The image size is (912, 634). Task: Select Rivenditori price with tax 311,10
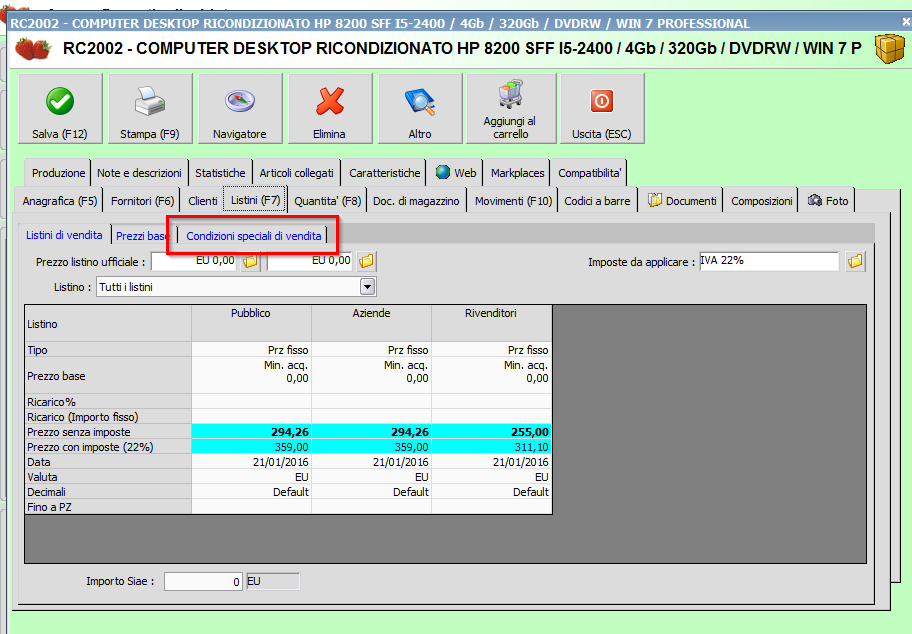[491, 447]
